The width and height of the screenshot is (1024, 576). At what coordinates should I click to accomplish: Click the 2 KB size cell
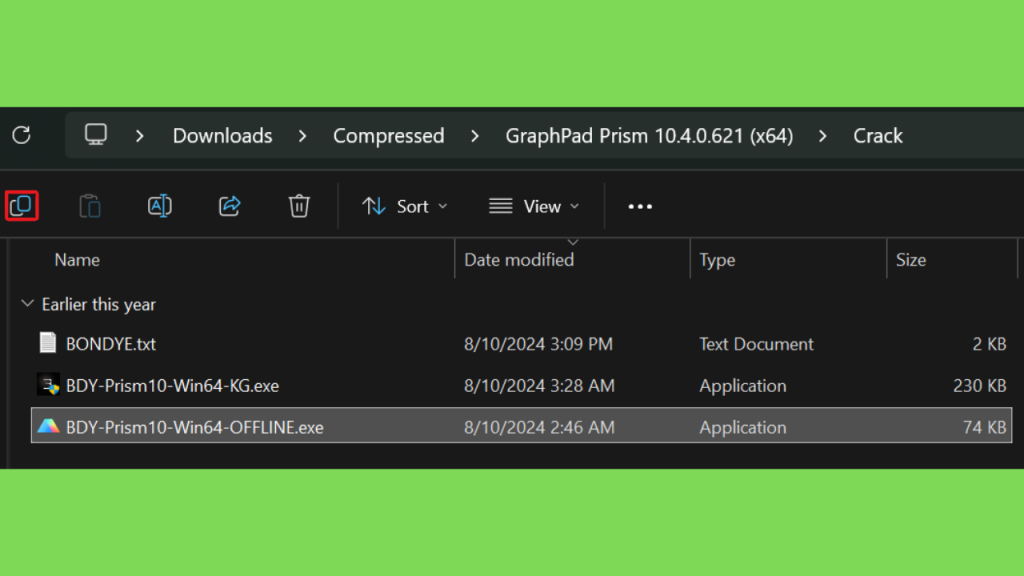pos(989,344)
